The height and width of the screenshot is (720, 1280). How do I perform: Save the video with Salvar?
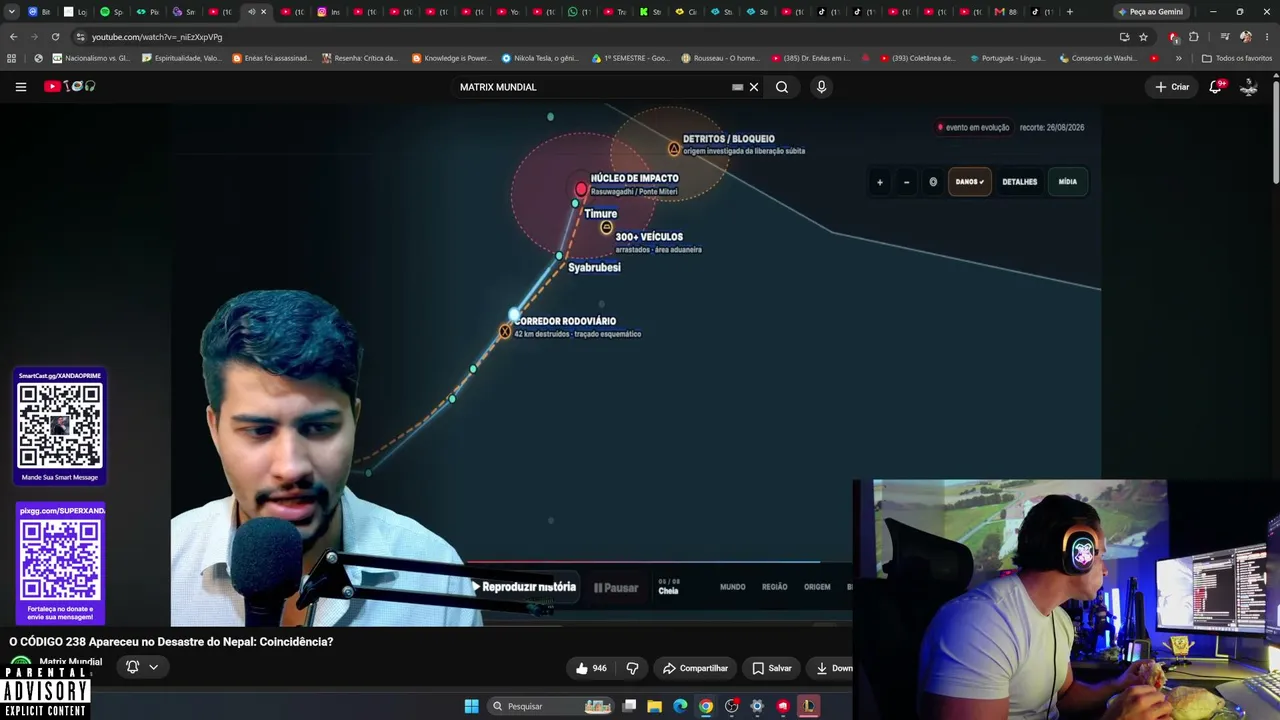pos(771,668)
